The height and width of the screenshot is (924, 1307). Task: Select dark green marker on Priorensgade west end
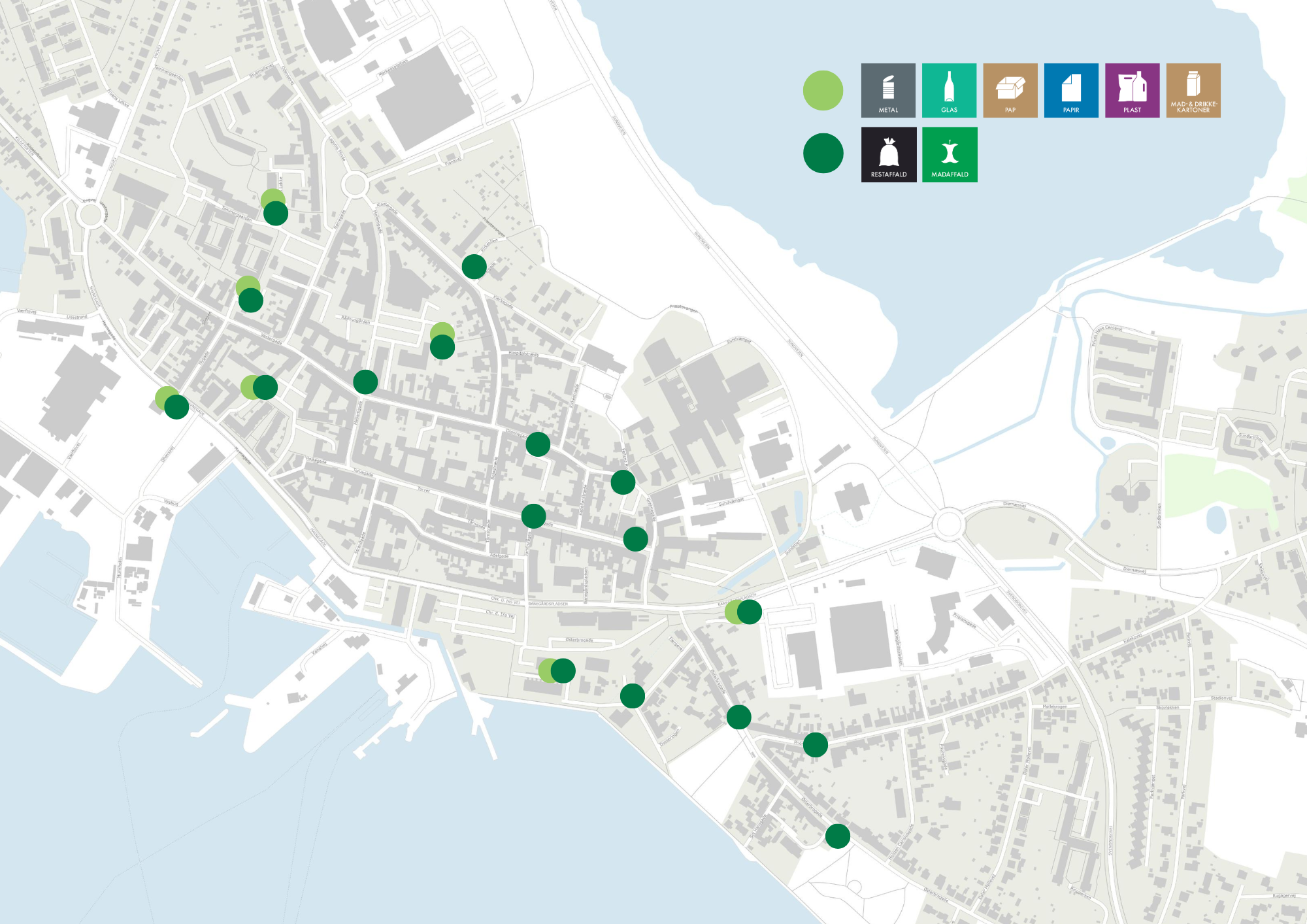(x=815, y=744)
